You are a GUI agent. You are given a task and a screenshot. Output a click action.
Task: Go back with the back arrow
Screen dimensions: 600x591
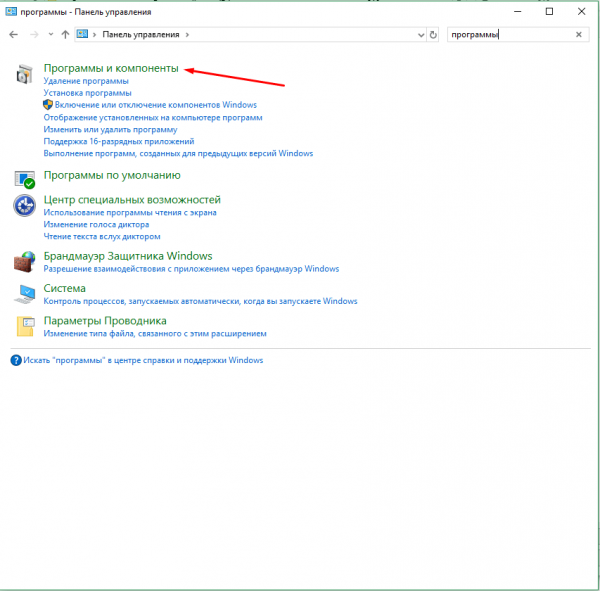pyautogui.click(x=13, y=34)
